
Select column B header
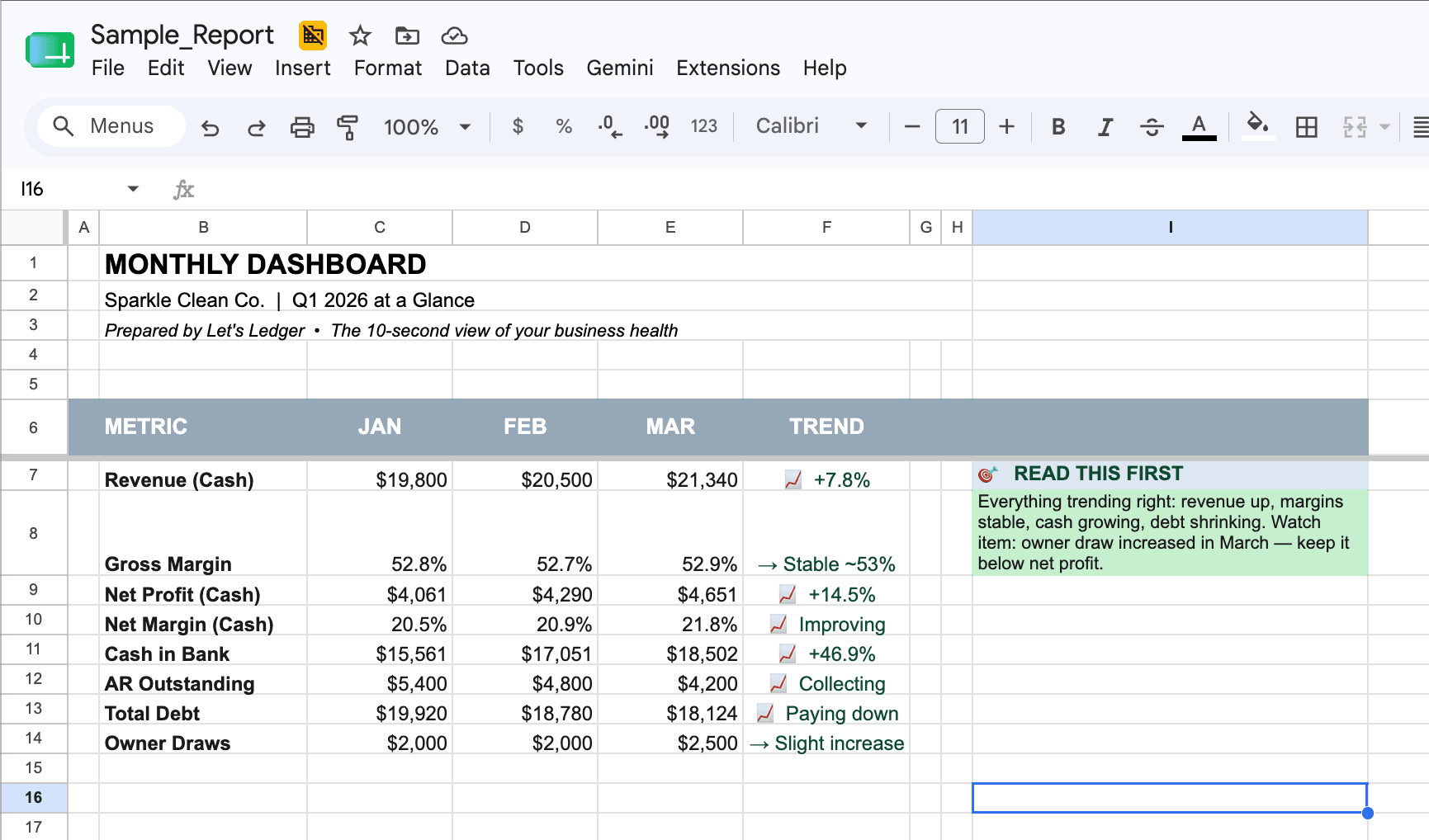point(203,227)
